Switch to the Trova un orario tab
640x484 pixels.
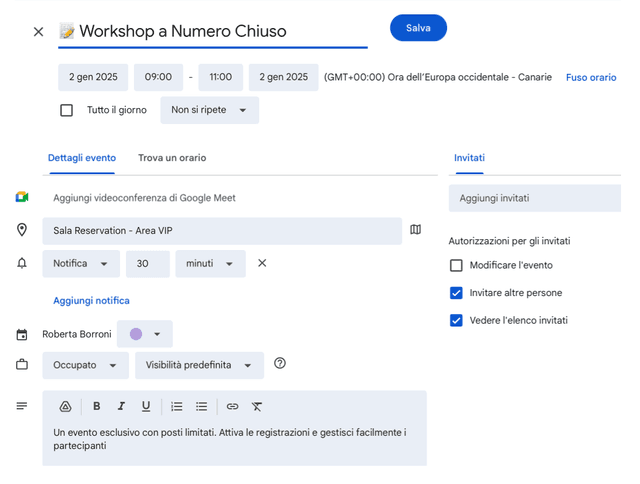[172, 158]
